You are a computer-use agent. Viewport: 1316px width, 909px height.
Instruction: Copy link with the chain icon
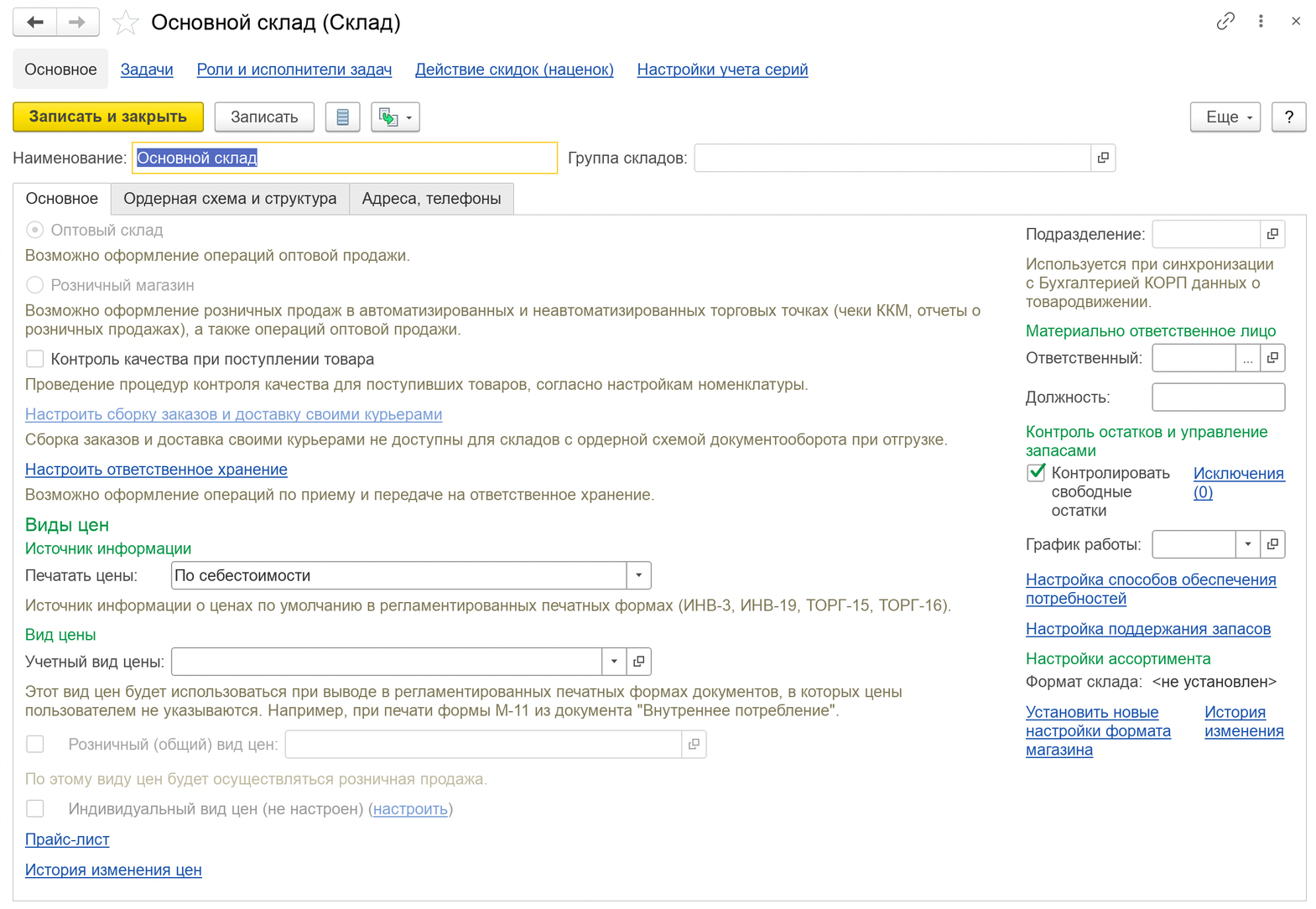click(1225, 21)
